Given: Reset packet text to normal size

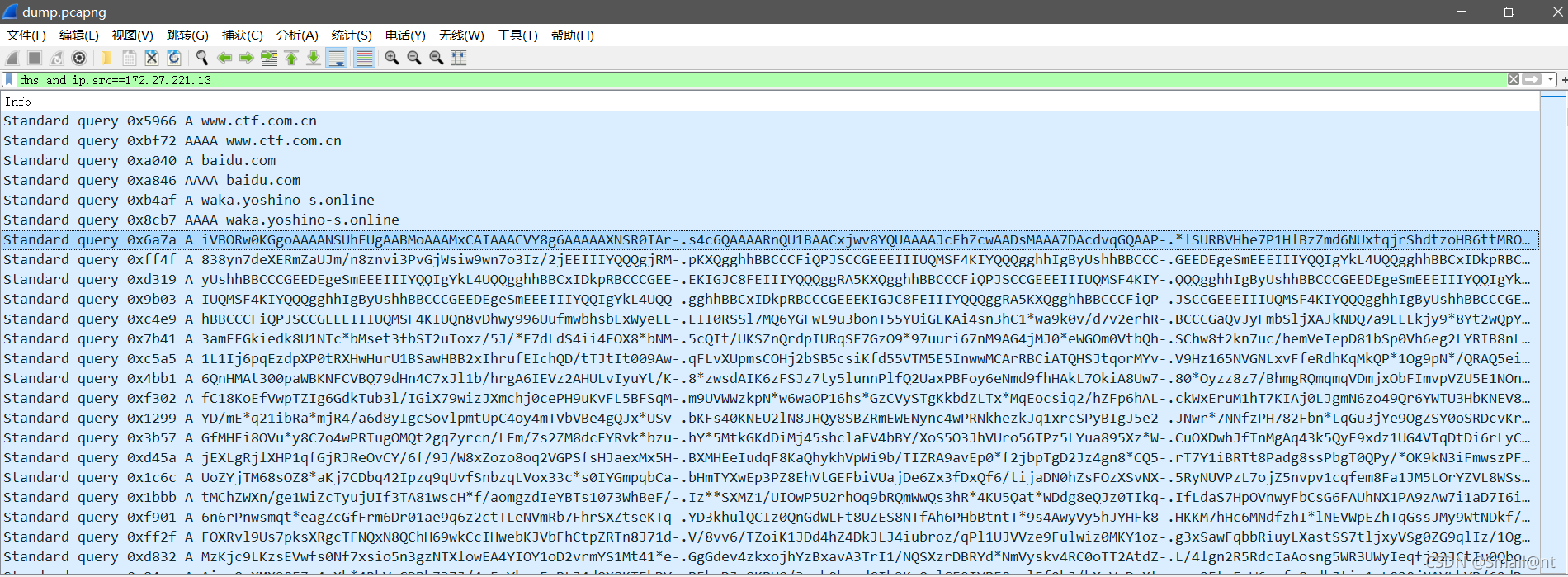Looking at the screenshot, I should tap(437, 58).
